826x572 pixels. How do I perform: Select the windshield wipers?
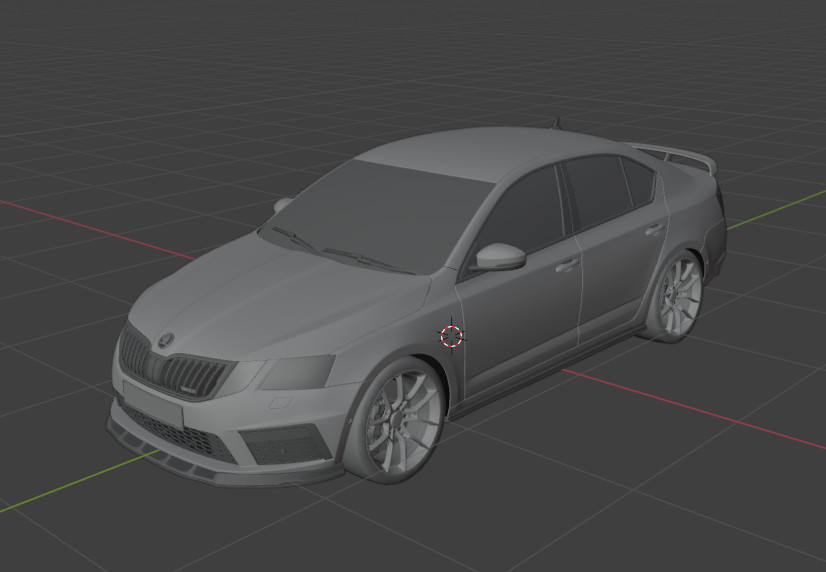(x=343, y=251)
